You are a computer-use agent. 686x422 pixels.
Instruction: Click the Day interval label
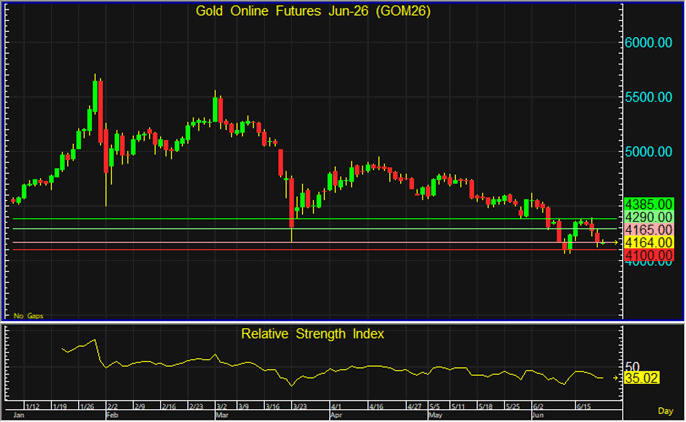(x=665, y=411)
